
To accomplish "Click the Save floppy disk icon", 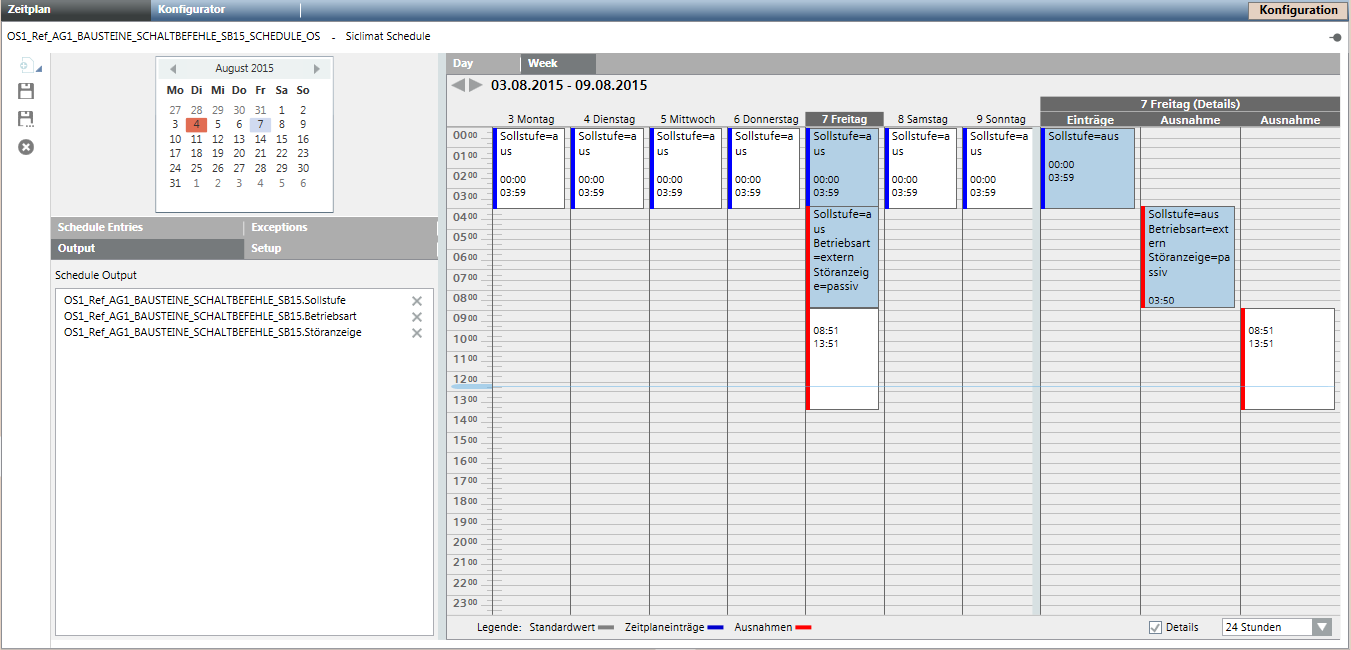I will pyautogui.click(x=26, y=92).
